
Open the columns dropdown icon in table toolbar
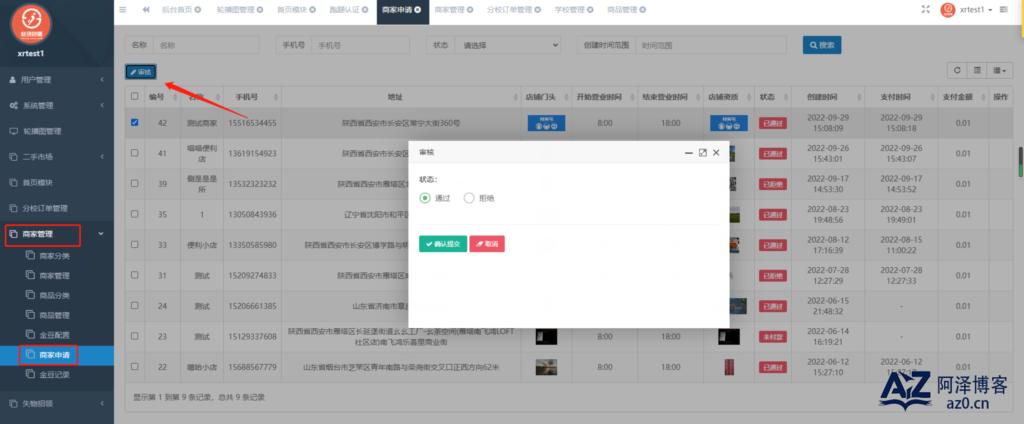coord(999,70)
